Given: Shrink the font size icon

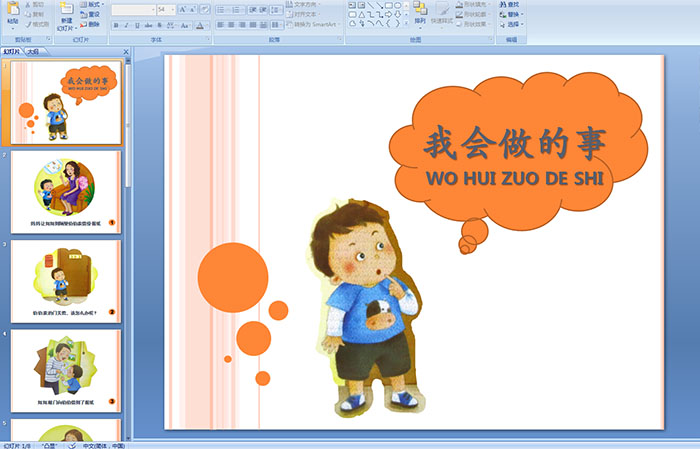Looking at the screenshot, I should pos(192,9).
